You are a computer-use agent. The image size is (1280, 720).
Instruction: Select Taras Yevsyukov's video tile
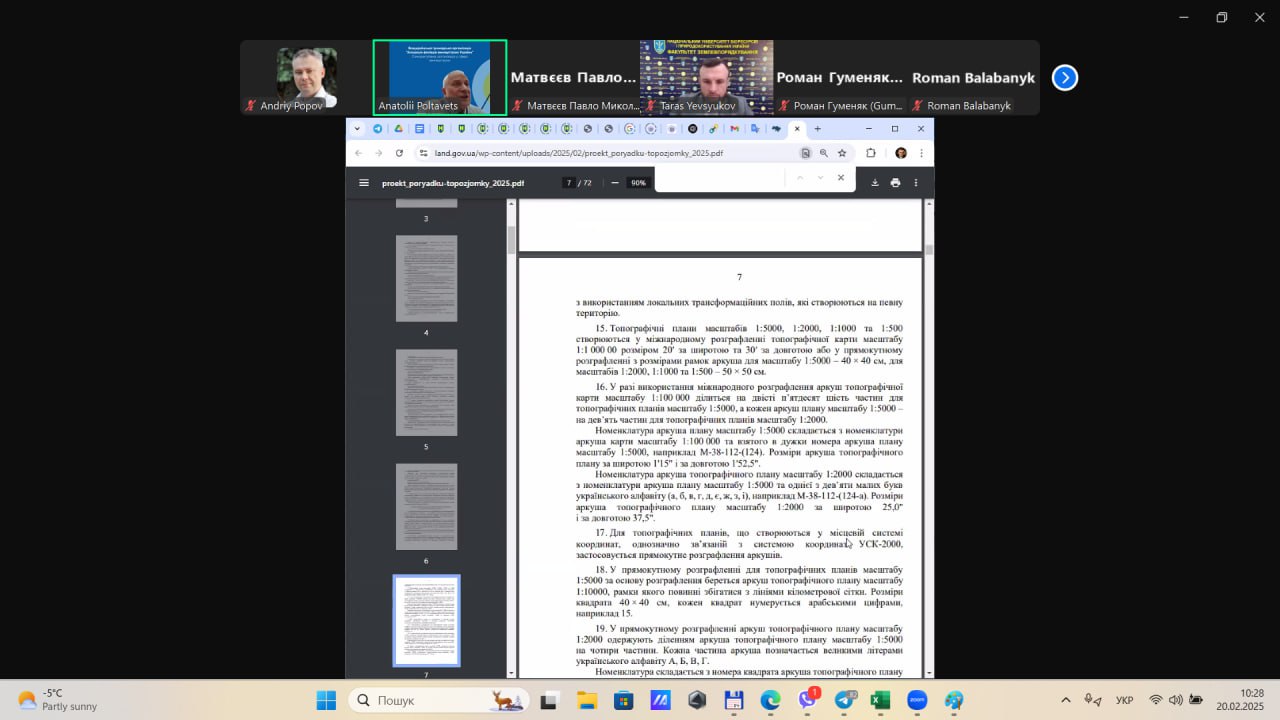[707, 78]
